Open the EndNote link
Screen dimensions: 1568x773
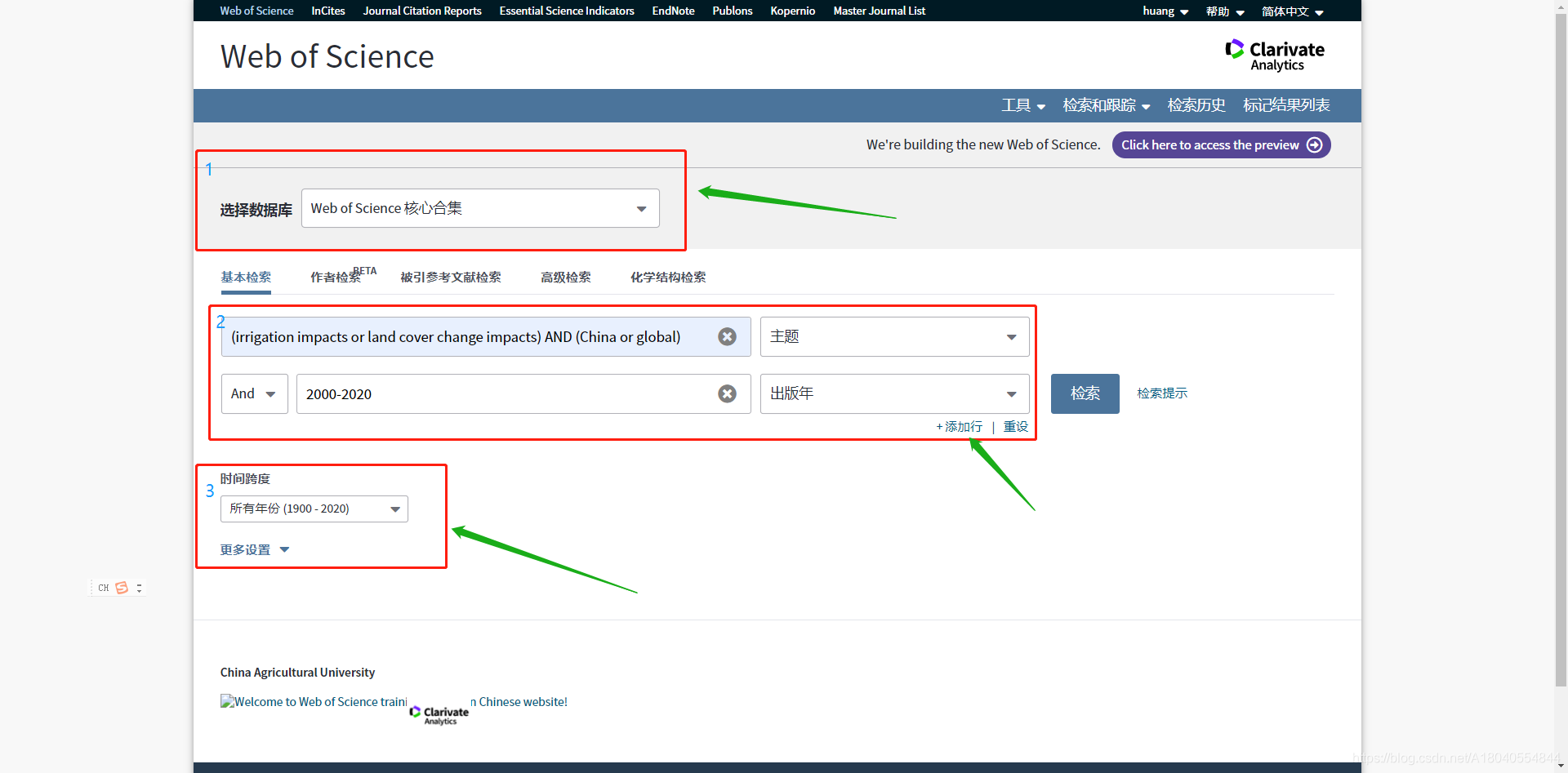(673, 11)
